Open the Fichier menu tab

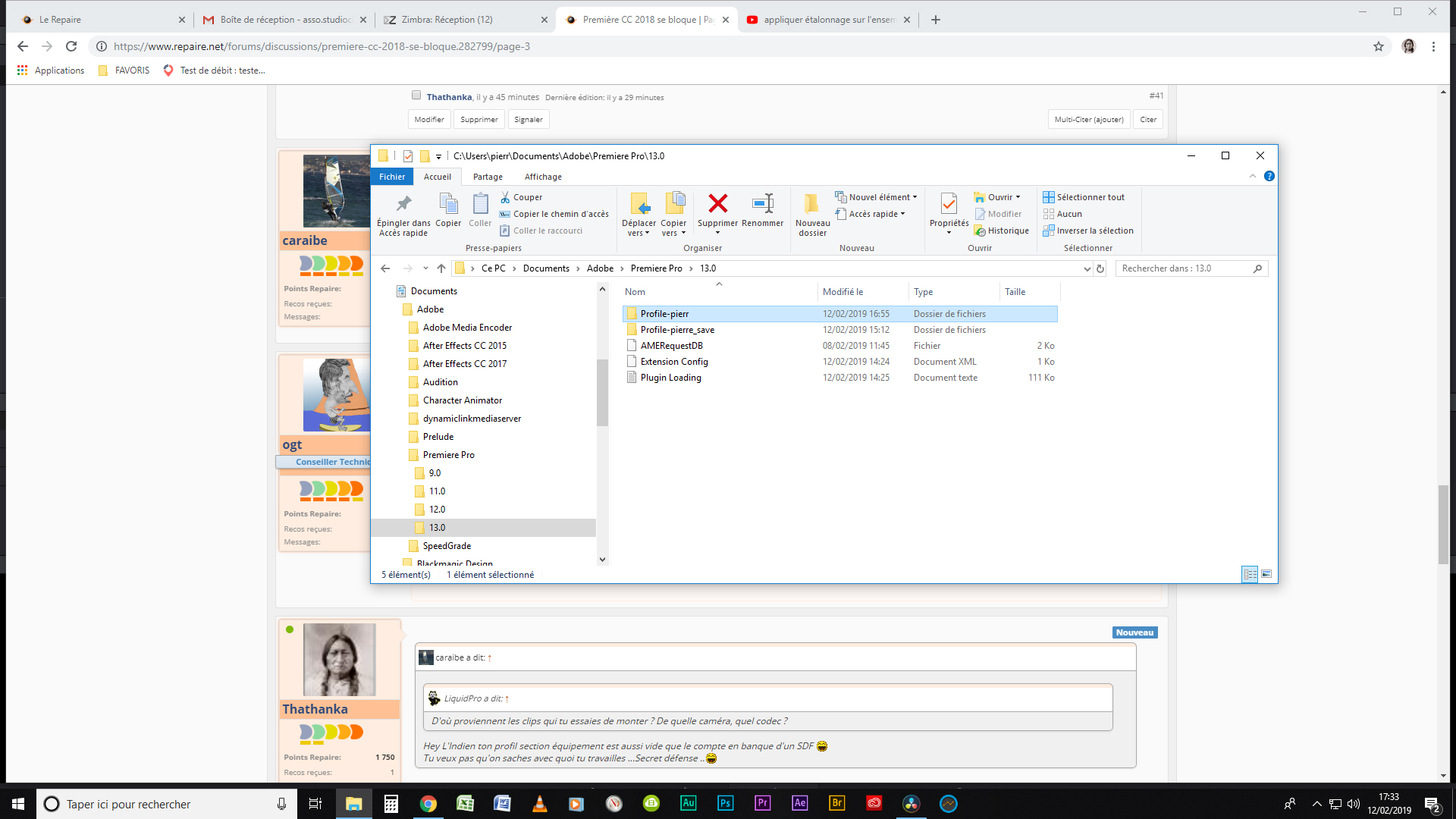coord(392,177)
